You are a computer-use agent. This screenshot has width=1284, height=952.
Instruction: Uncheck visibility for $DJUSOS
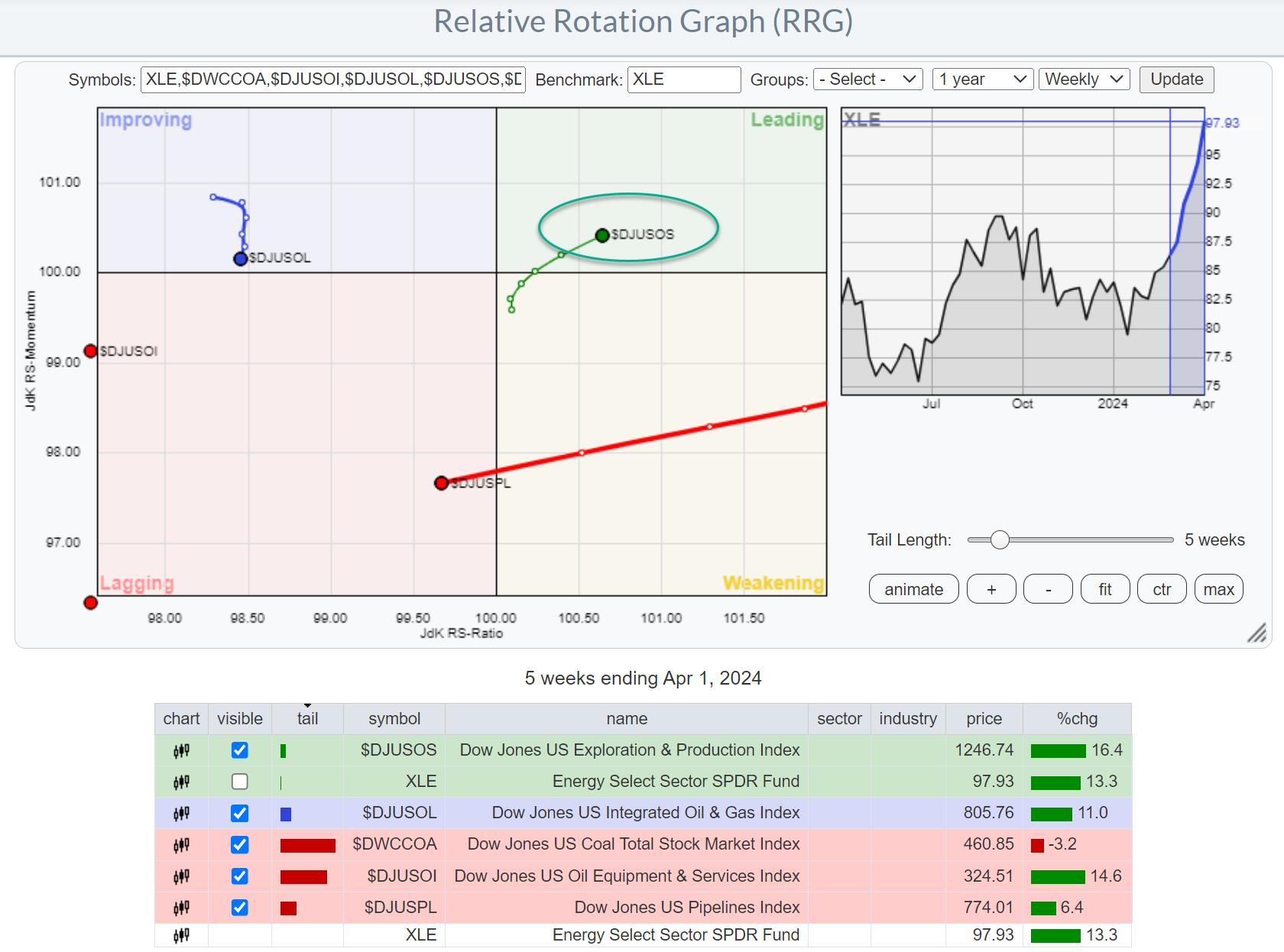tap(239, 750)
